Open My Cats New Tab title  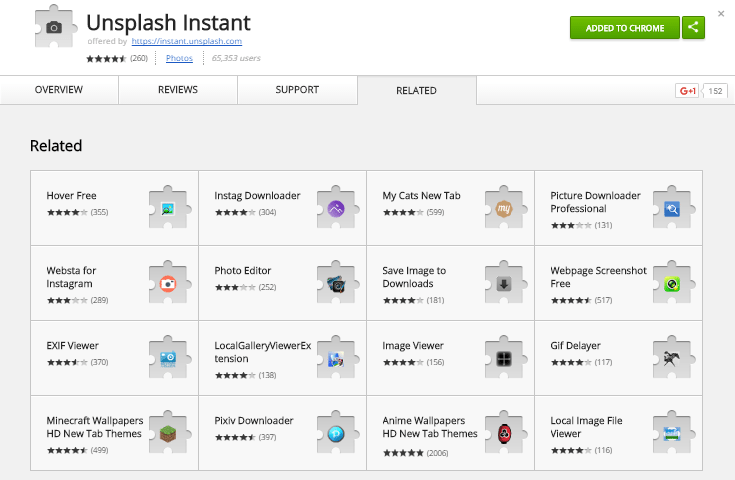click(x=421, y=195)
